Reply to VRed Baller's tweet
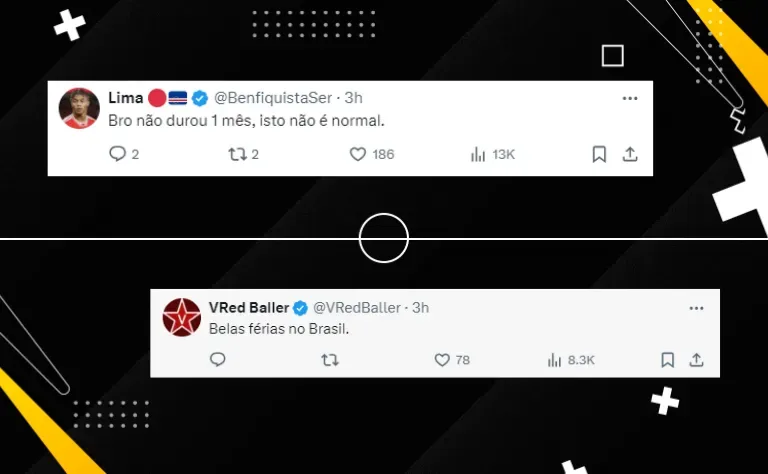This screenshot has width=768, height=474. (x=217, y=360)
